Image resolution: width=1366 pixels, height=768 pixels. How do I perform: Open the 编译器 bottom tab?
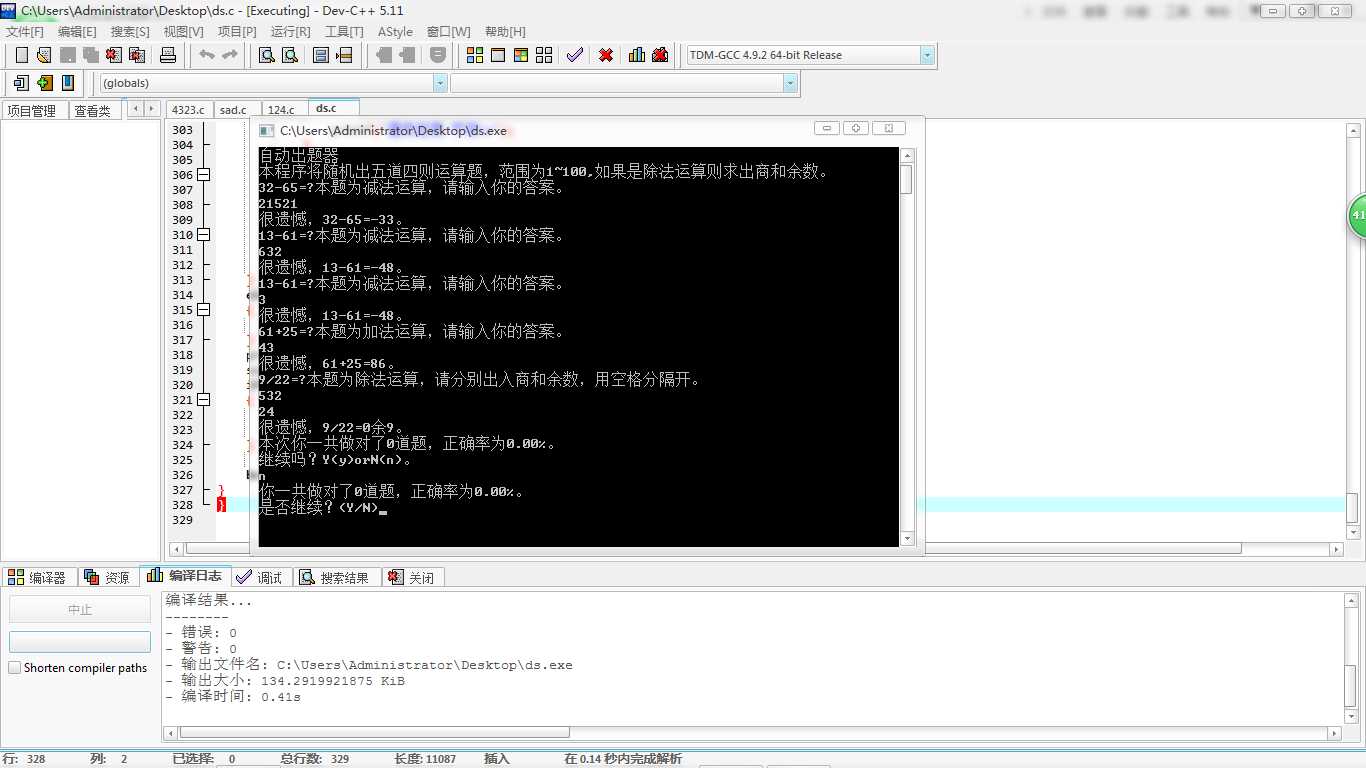[37, 578]
